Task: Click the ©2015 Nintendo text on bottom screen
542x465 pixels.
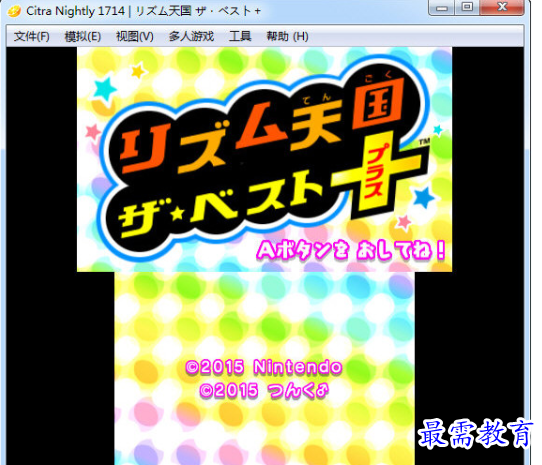Action: point(264,367)
